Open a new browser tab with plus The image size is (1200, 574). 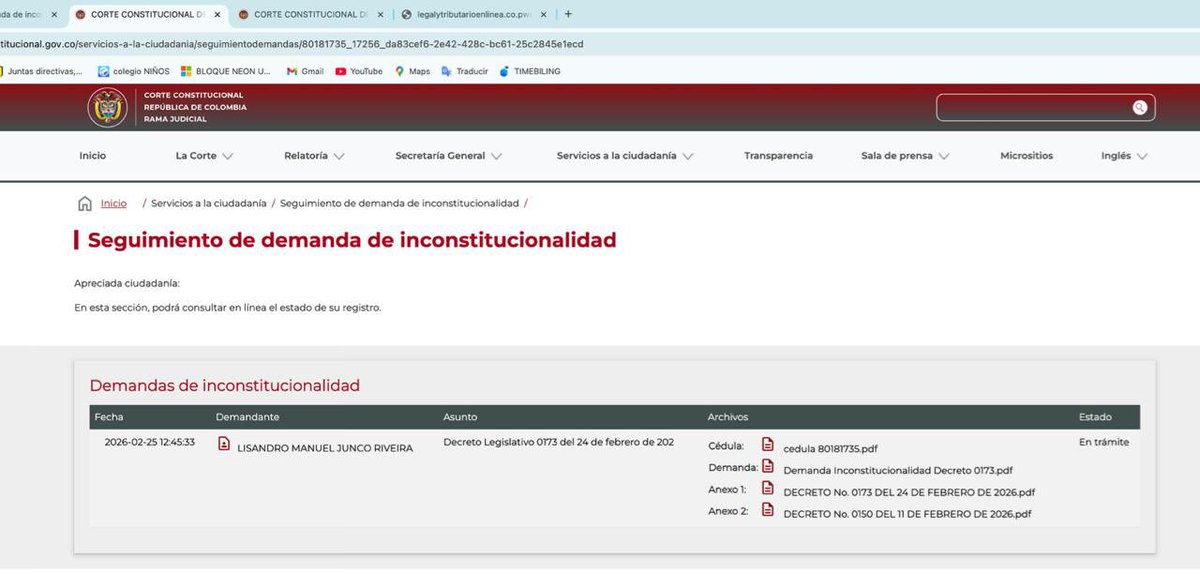pyautogui.click(x=568, y=14)
